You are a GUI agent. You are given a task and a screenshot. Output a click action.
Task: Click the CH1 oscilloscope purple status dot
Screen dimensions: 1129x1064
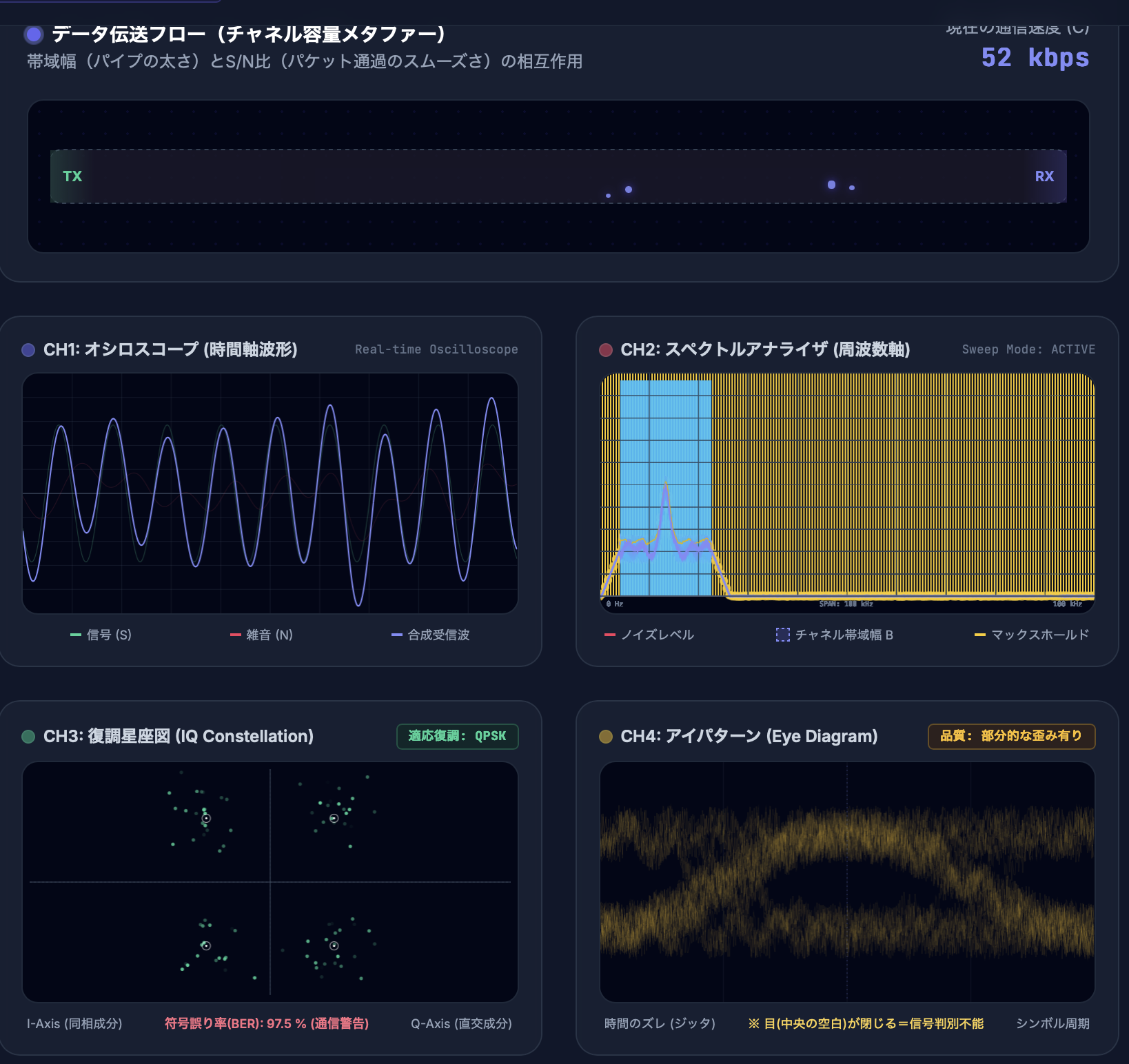tap(28, 350)
